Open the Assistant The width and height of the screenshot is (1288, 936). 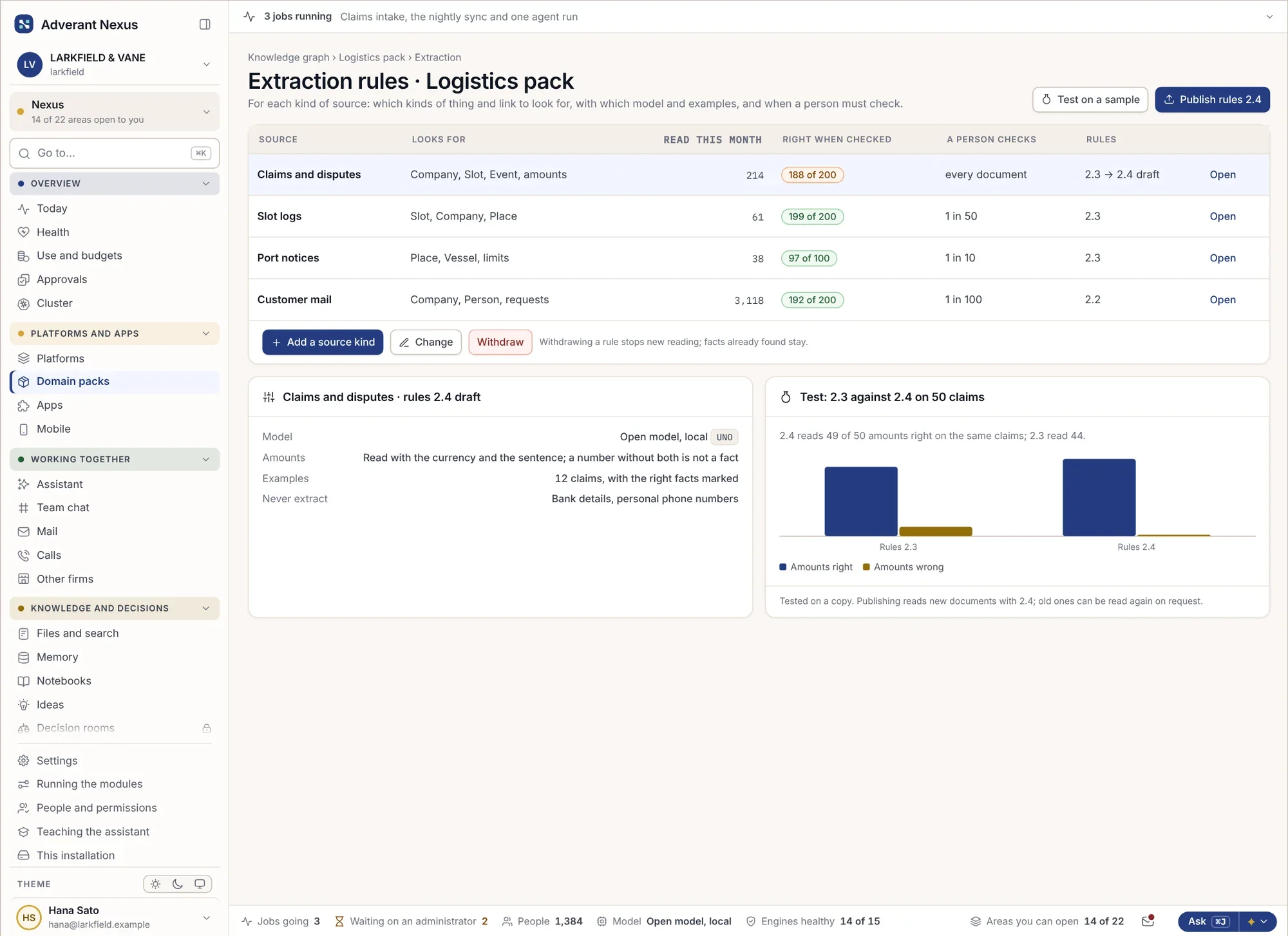[59, 484]
